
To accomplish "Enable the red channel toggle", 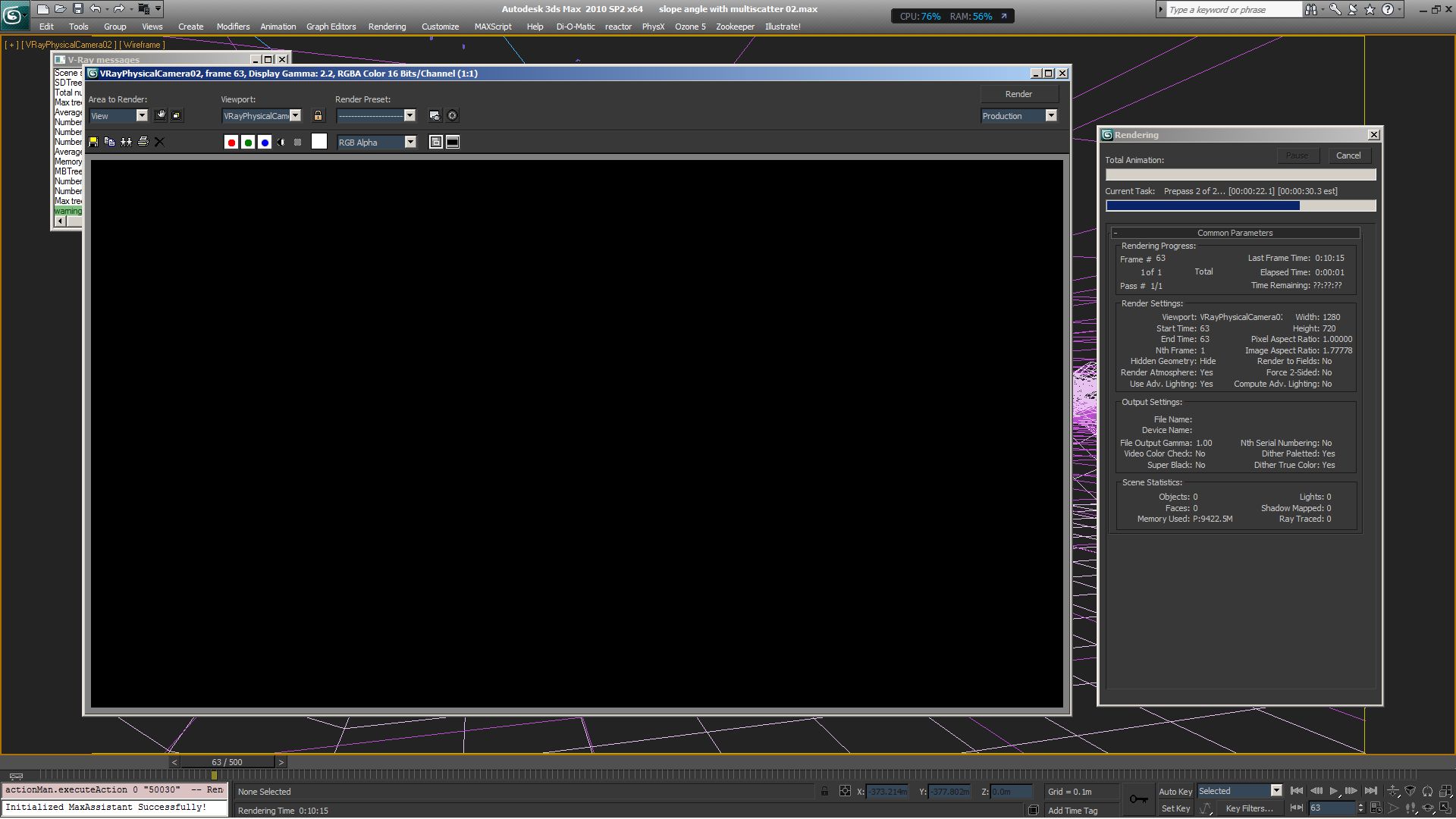I will click(231, 143).
